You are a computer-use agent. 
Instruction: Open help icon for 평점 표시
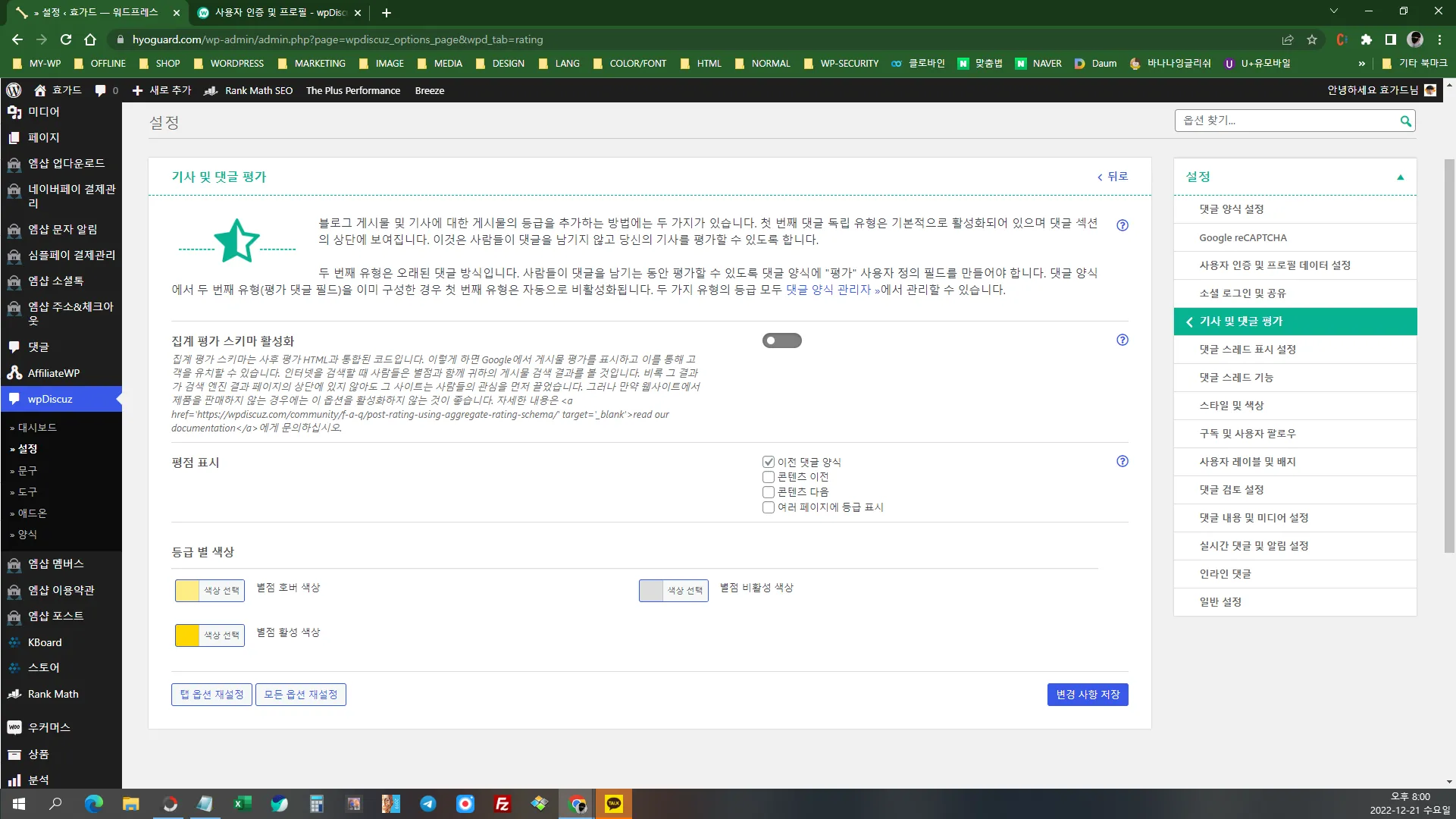pos(1123,461)
